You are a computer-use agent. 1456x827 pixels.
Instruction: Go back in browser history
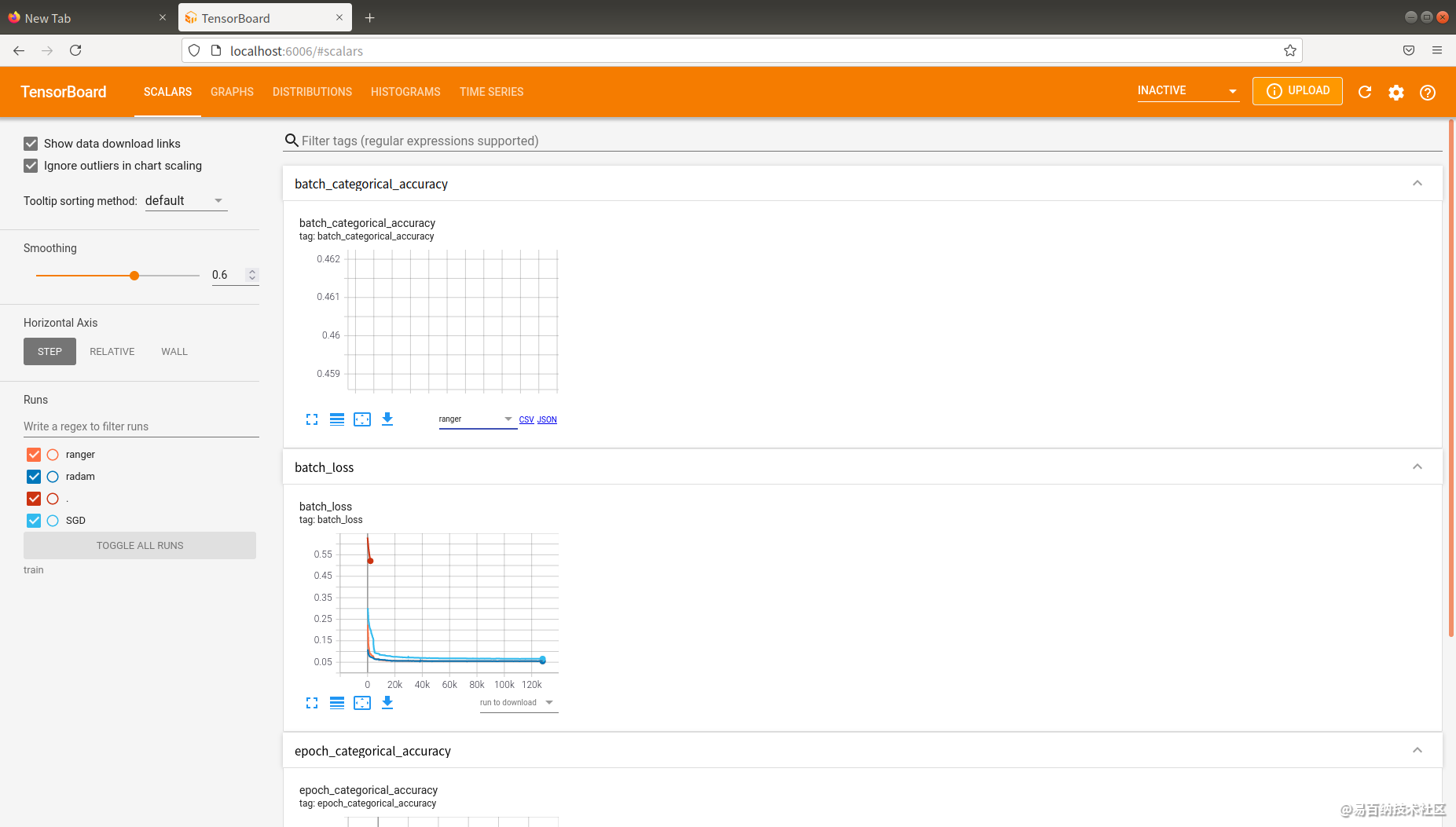click(x=19, y=50)
